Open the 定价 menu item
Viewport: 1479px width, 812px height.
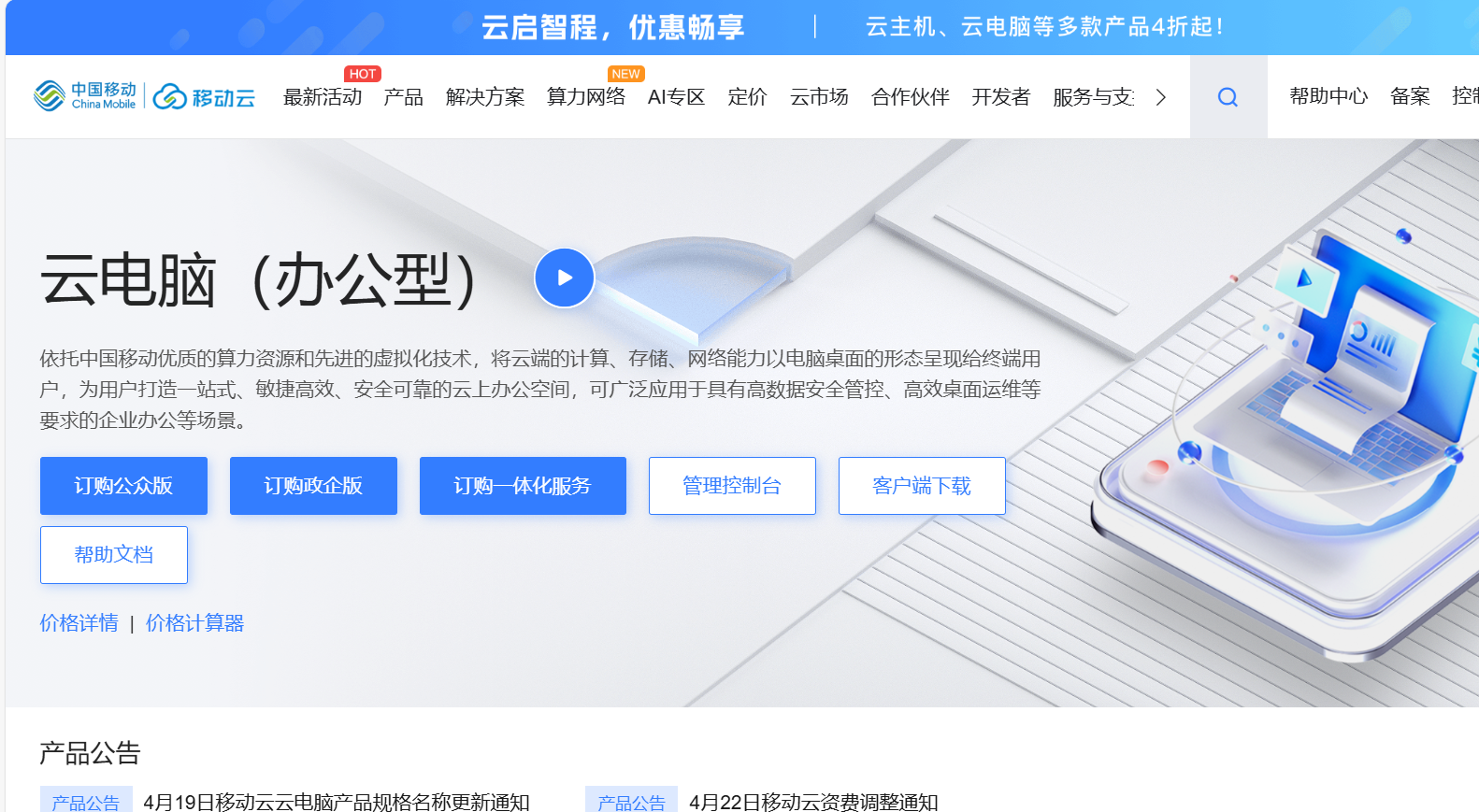coord(747,97)
